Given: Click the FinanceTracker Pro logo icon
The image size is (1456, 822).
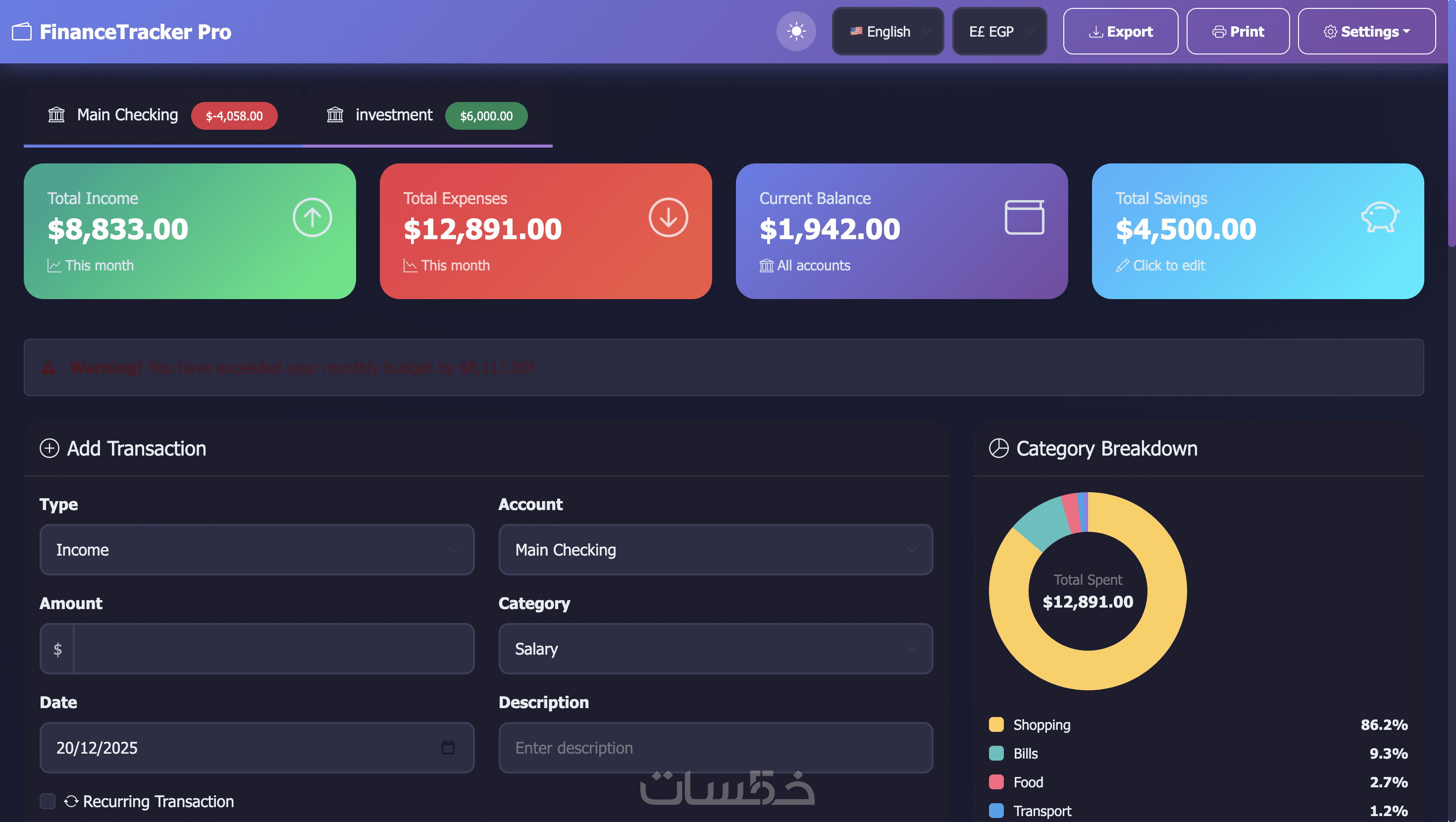Looking at the screenshot, I should [21, 32].
